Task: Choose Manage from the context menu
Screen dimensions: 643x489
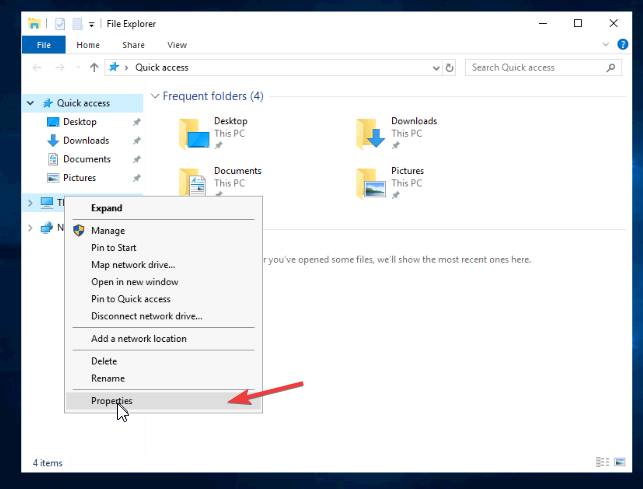Action: [x=164, y=231]
